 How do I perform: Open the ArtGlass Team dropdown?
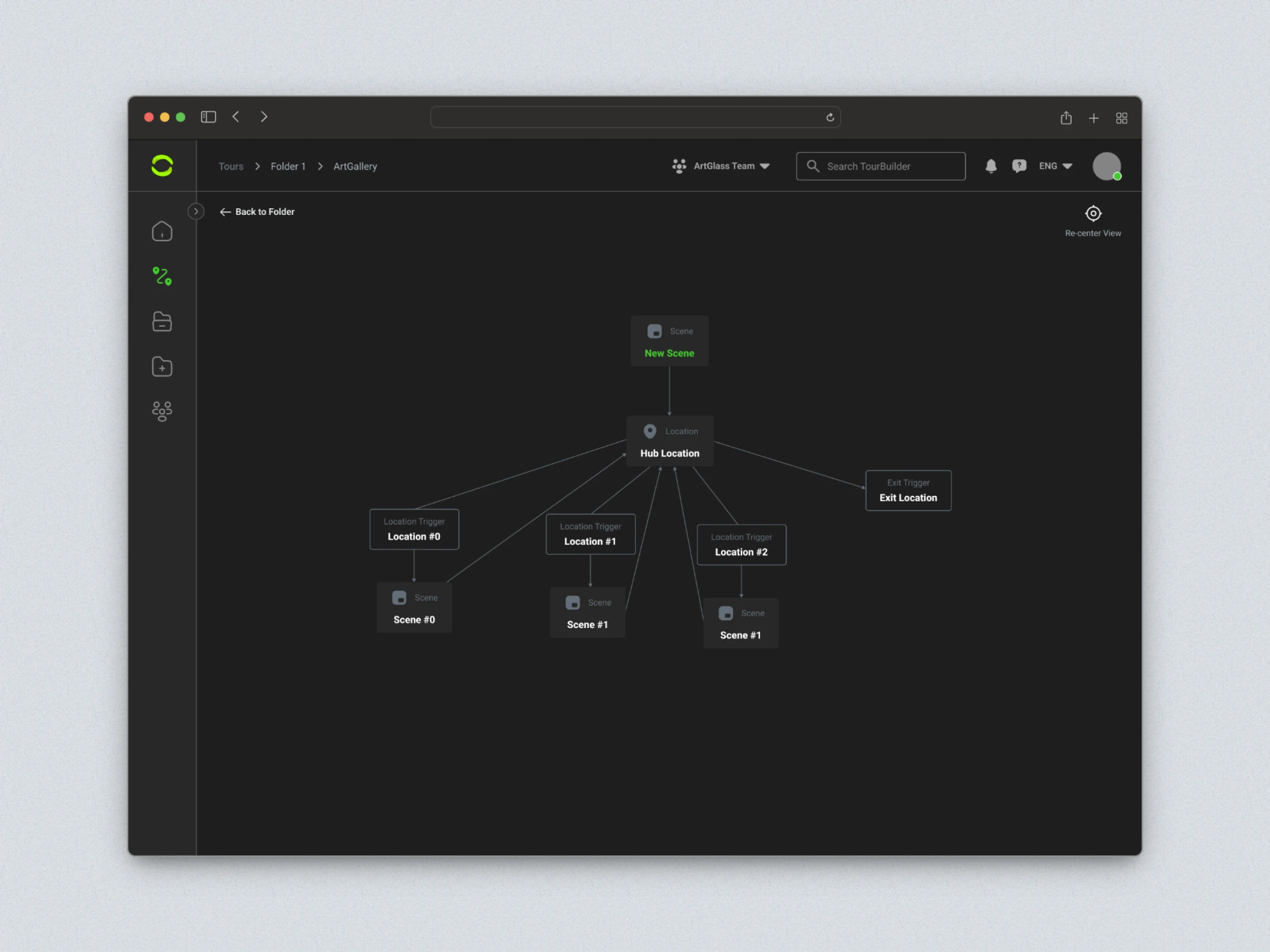(x=721, y=166)
